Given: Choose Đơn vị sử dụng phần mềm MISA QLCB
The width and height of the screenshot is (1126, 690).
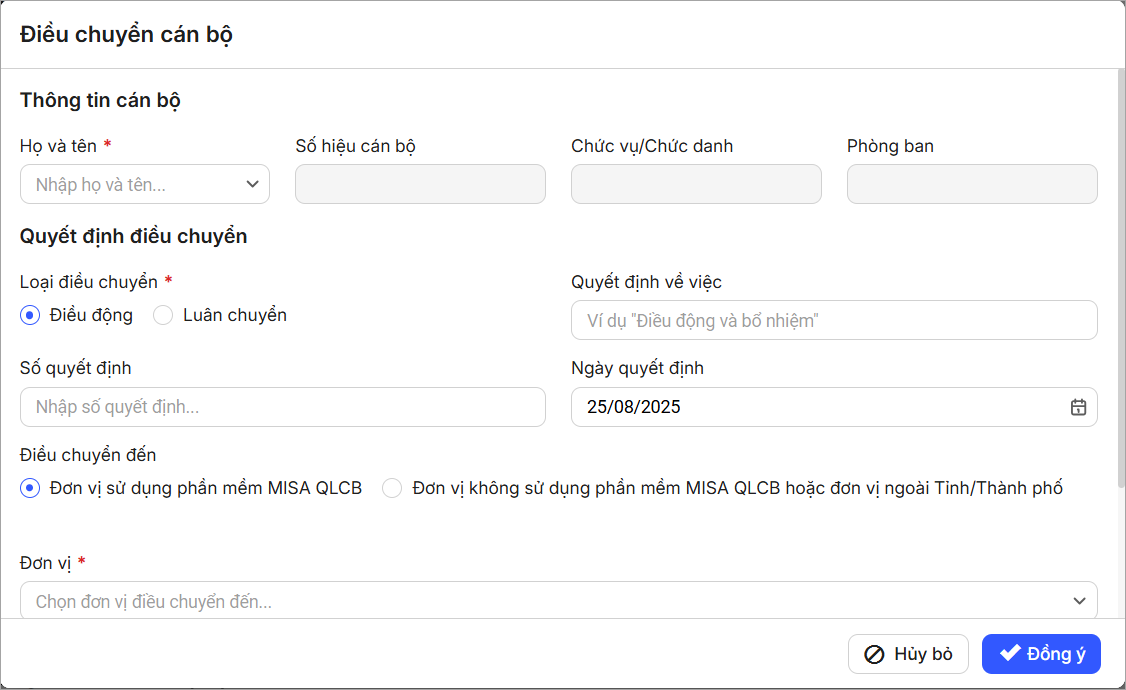Looking at the screenshot, I should [30, 488].
